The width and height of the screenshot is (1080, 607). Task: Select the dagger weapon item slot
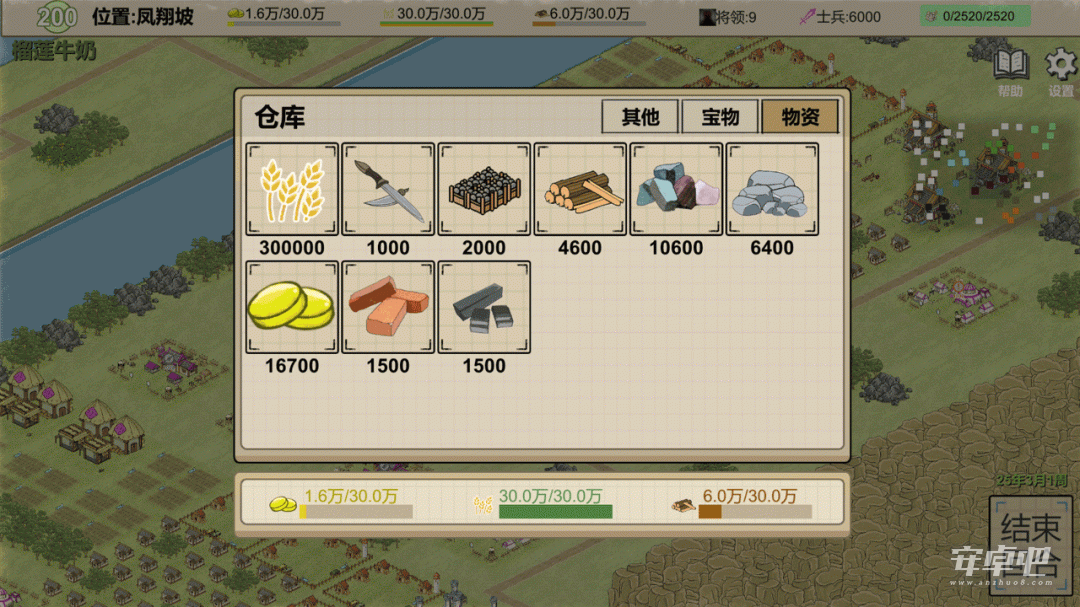point(388,189)
